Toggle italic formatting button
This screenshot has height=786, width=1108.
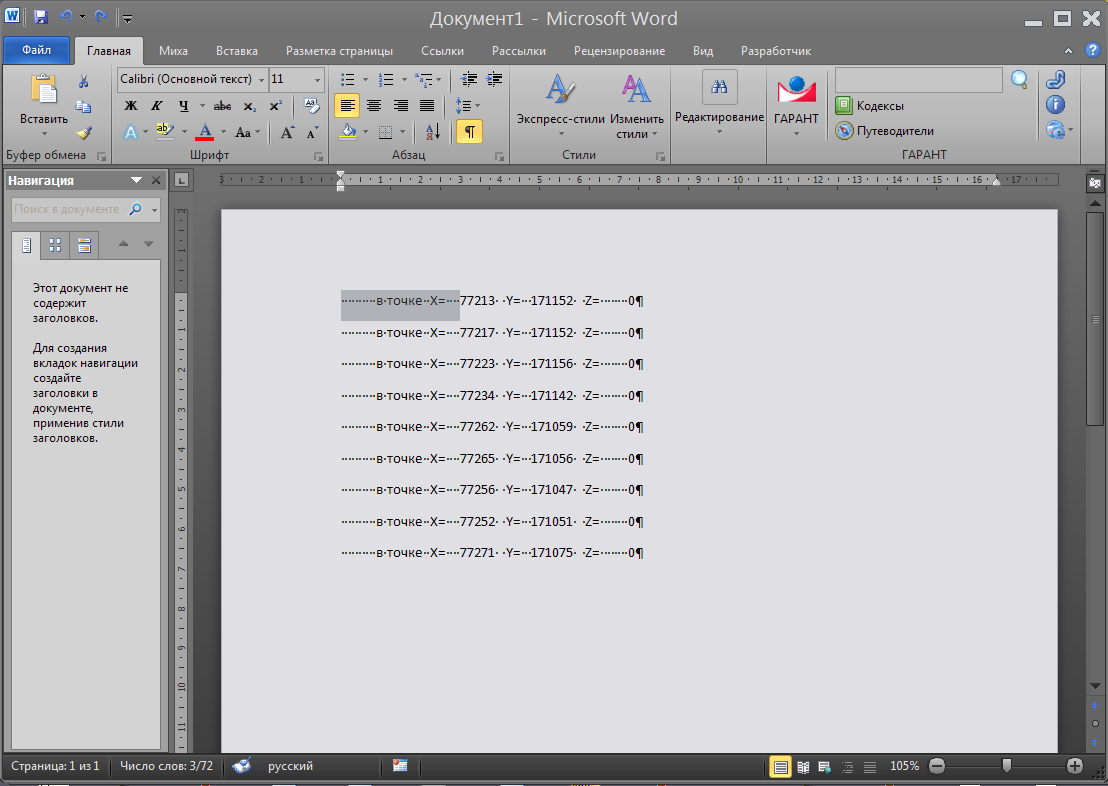[156, 106]
